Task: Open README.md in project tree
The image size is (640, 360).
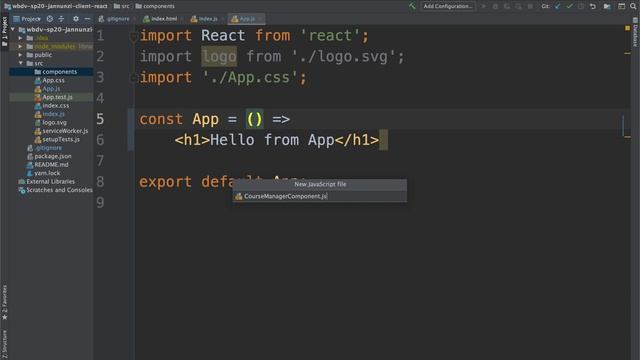Action: click(x=47, y=164)
